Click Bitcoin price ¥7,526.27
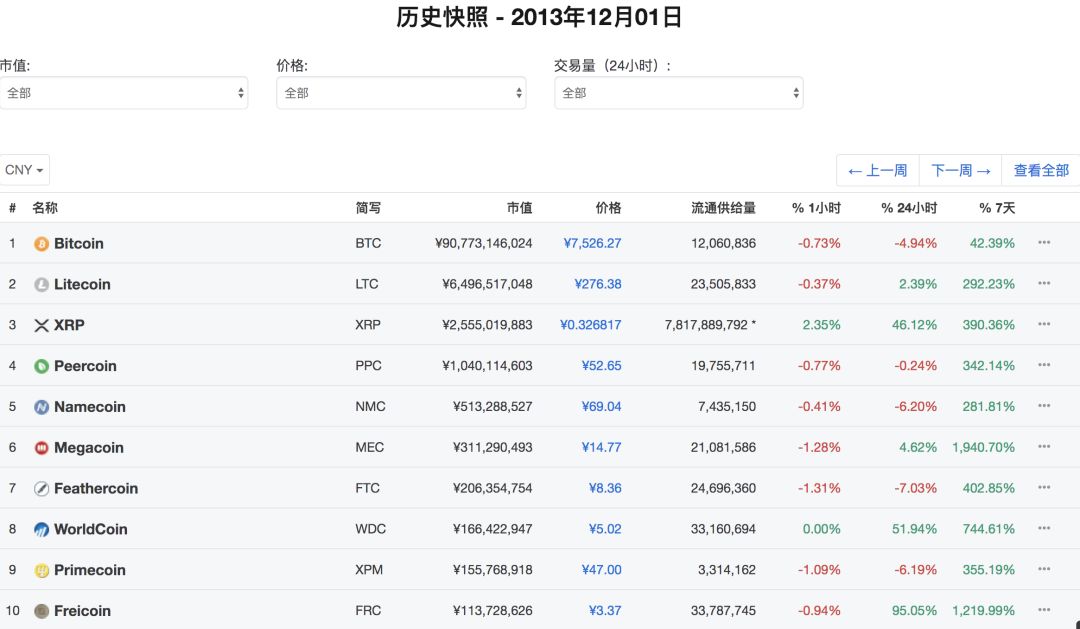 592,243
